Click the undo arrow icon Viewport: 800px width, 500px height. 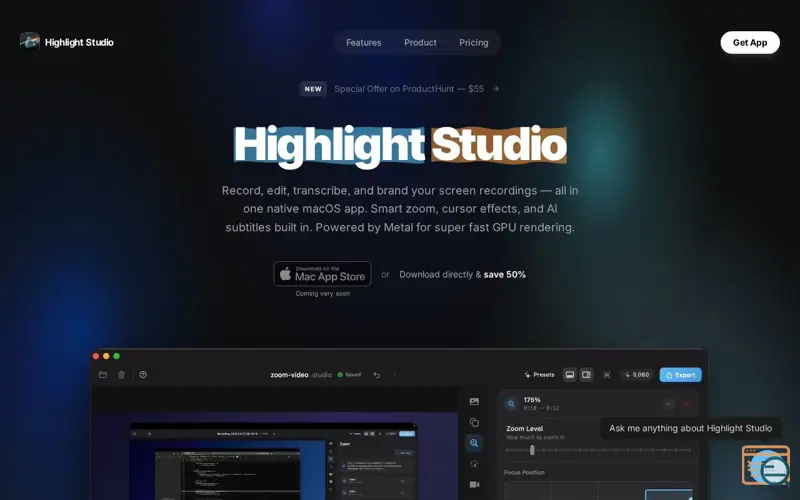(377, 375)
